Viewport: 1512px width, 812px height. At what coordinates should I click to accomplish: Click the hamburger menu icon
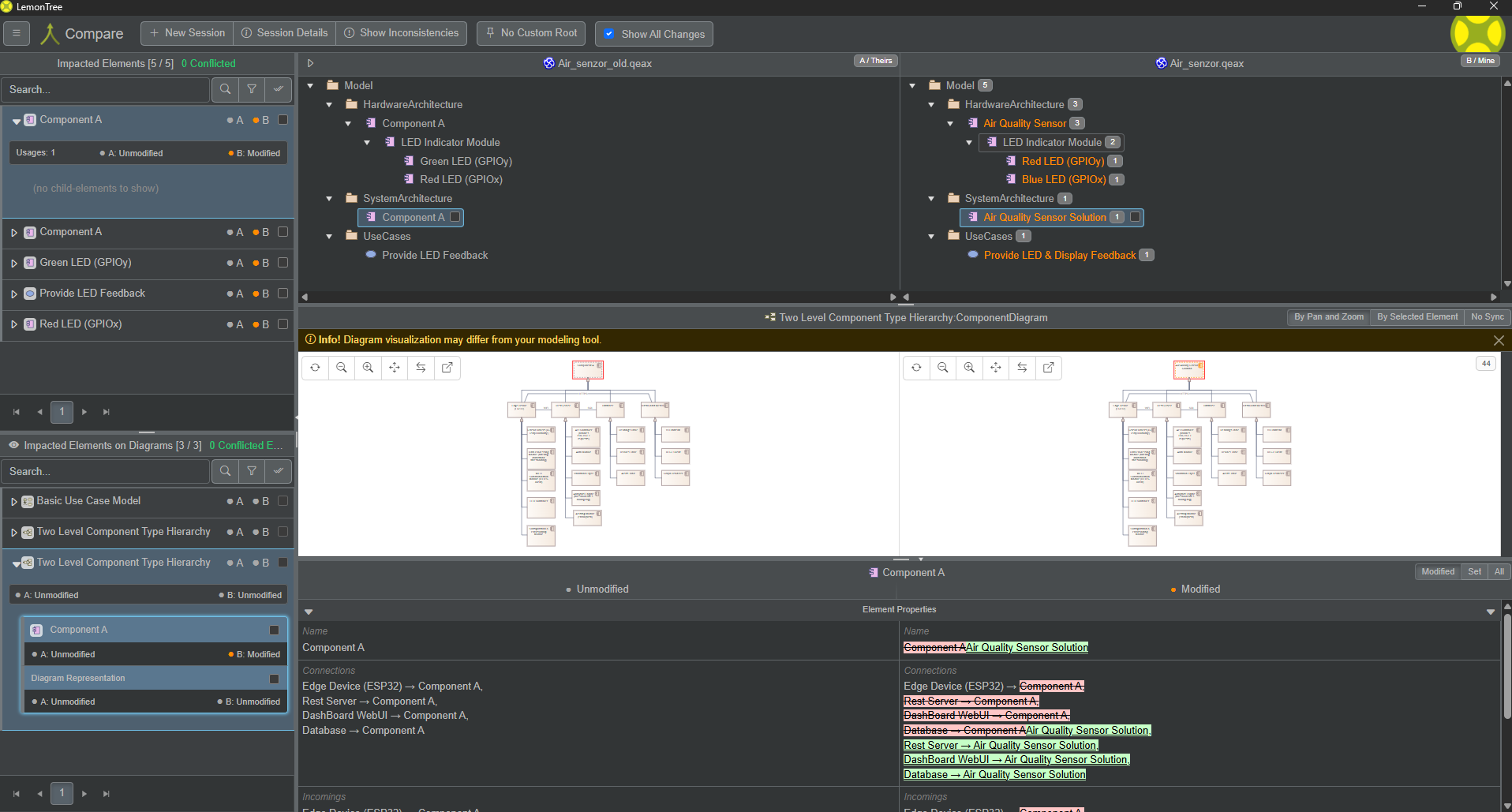click(17, 33)
